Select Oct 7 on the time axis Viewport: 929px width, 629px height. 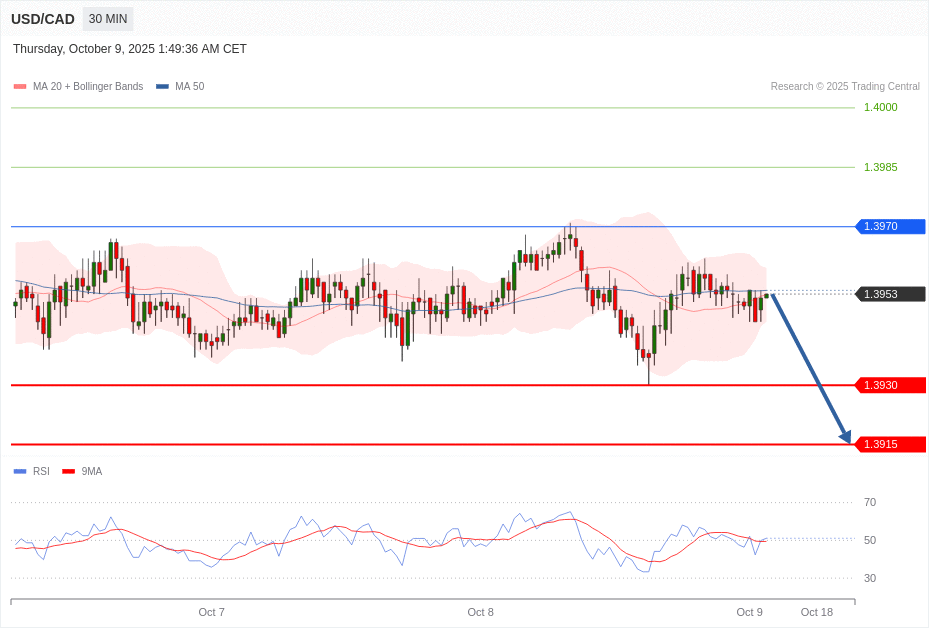point(211,612)
